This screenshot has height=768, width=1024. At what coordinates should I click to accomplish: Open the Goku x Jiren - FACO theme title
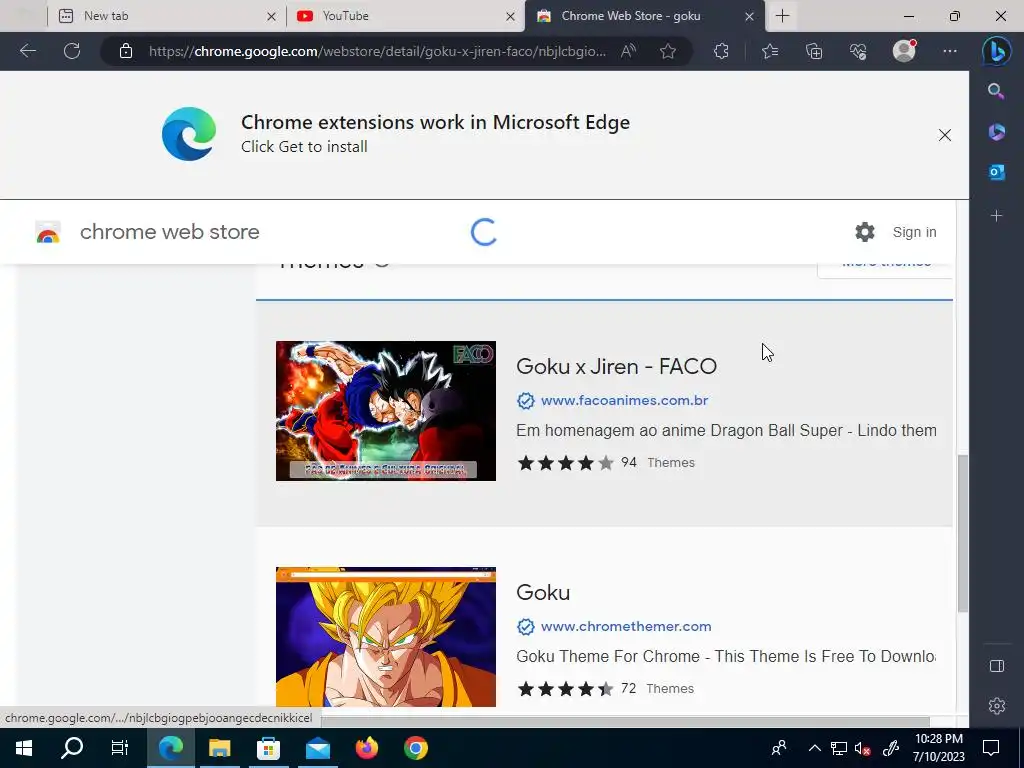616,366
